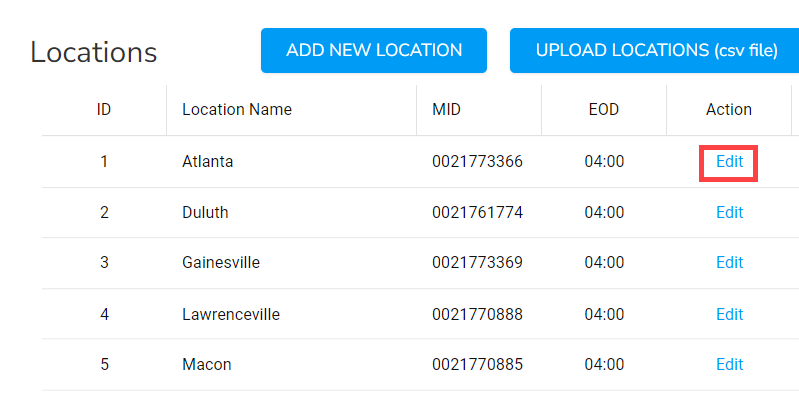Click MID 0021770885 for Macon
Screen dimensions: 799x405
pos(478,365)
